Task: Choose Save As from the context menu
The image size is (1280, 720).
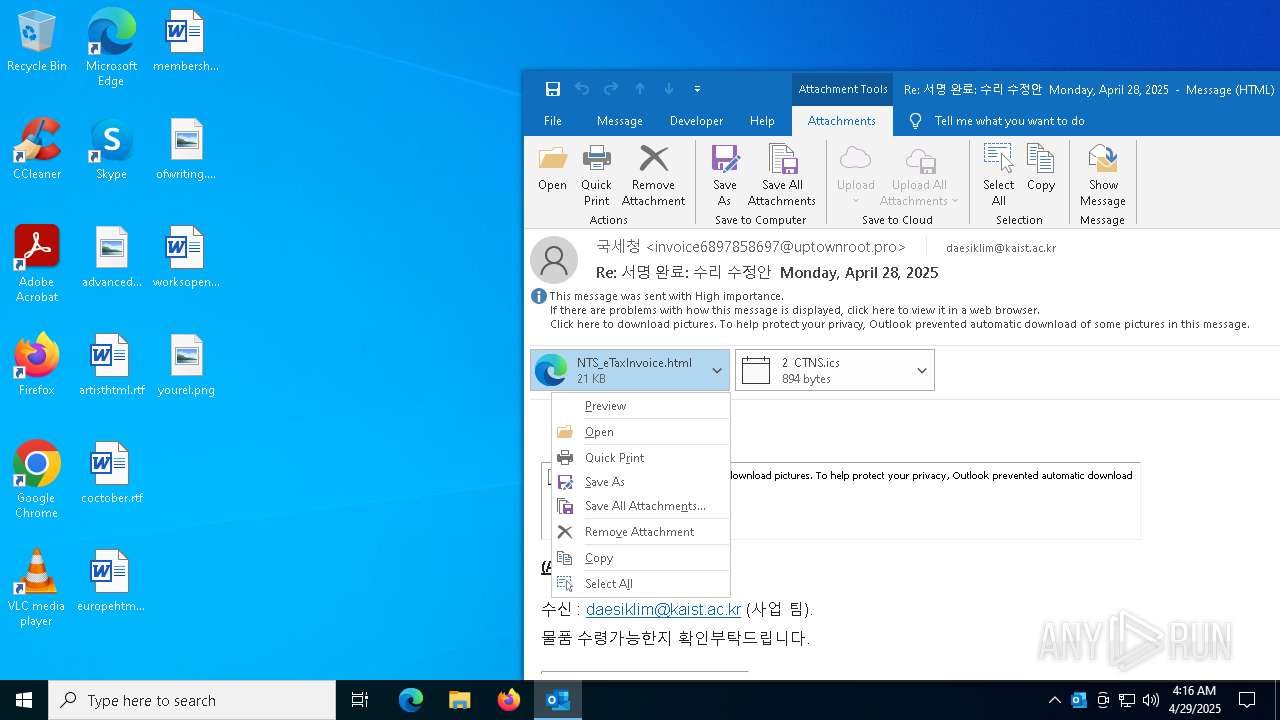Action: (641, 482)
